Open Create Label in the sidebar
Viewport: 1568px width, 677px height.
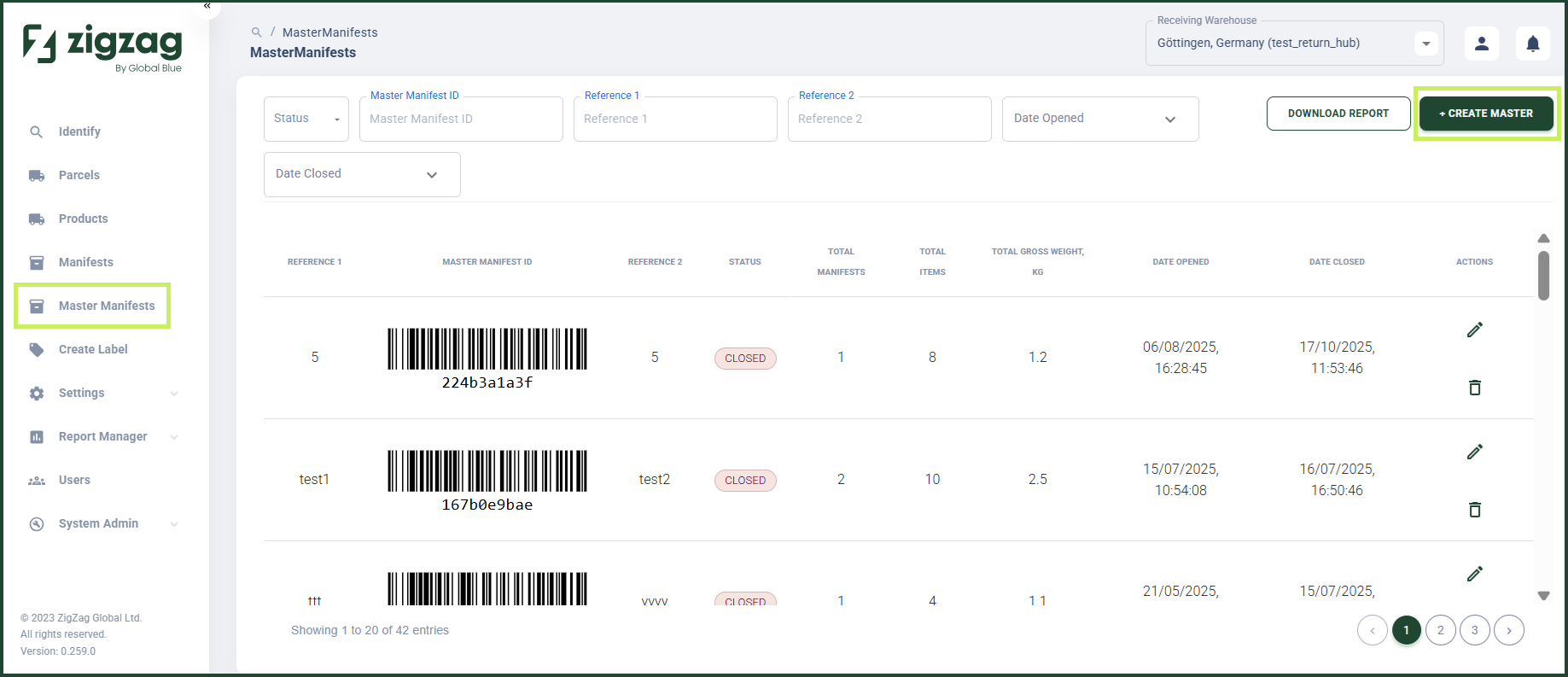[x=93, y=349]
